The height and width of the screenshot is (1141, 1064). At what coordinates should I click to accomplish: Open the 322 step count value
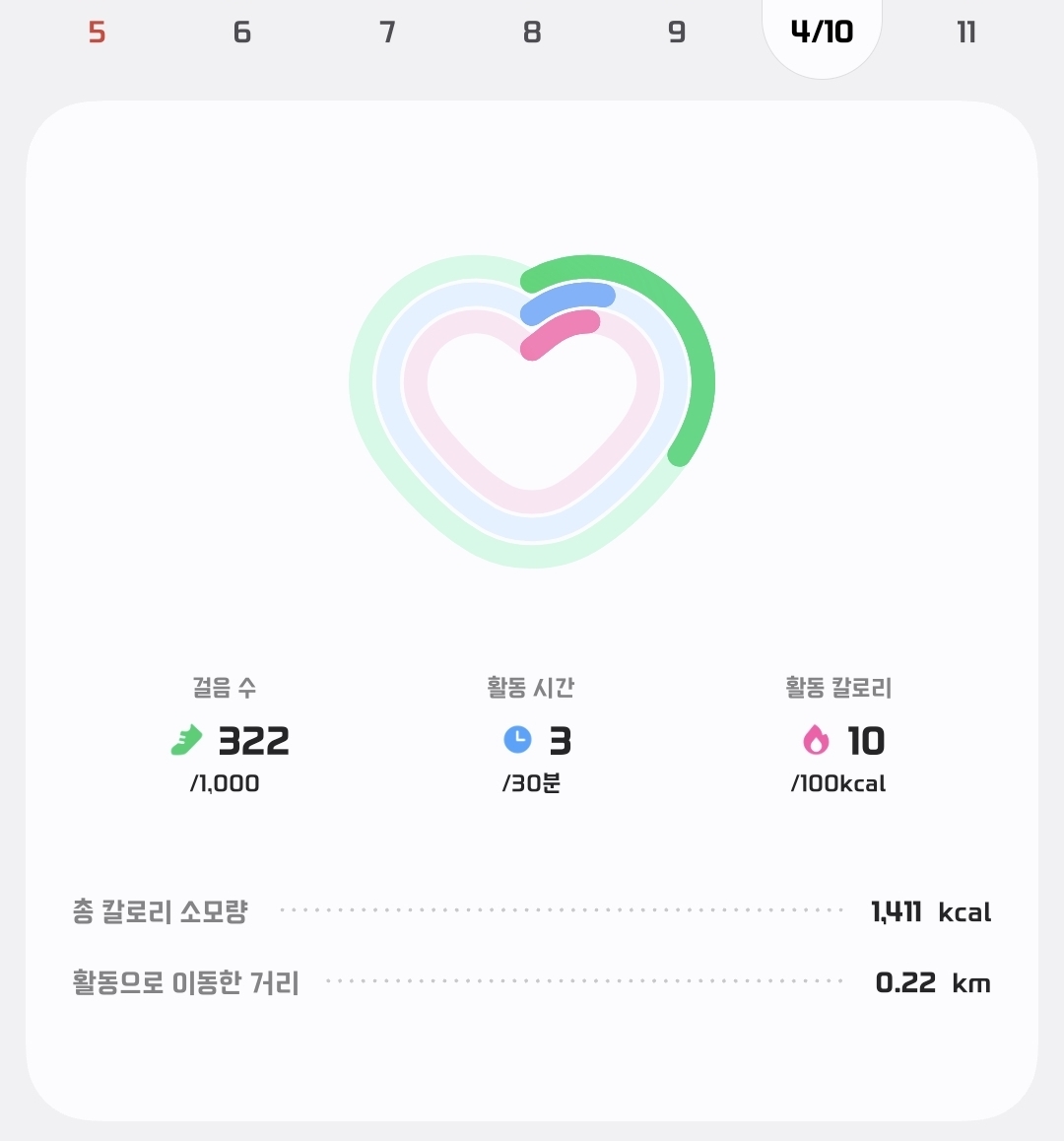coord(253,741)
